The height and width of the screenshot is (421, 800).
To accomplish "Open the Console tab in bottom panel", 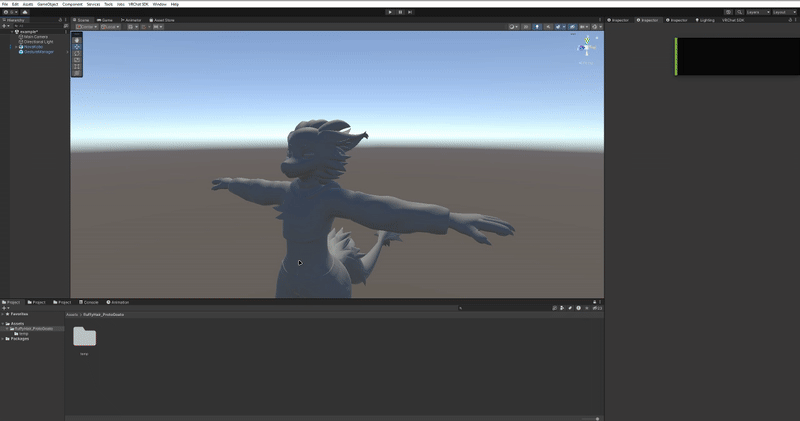I will click(x=90, y=301).
